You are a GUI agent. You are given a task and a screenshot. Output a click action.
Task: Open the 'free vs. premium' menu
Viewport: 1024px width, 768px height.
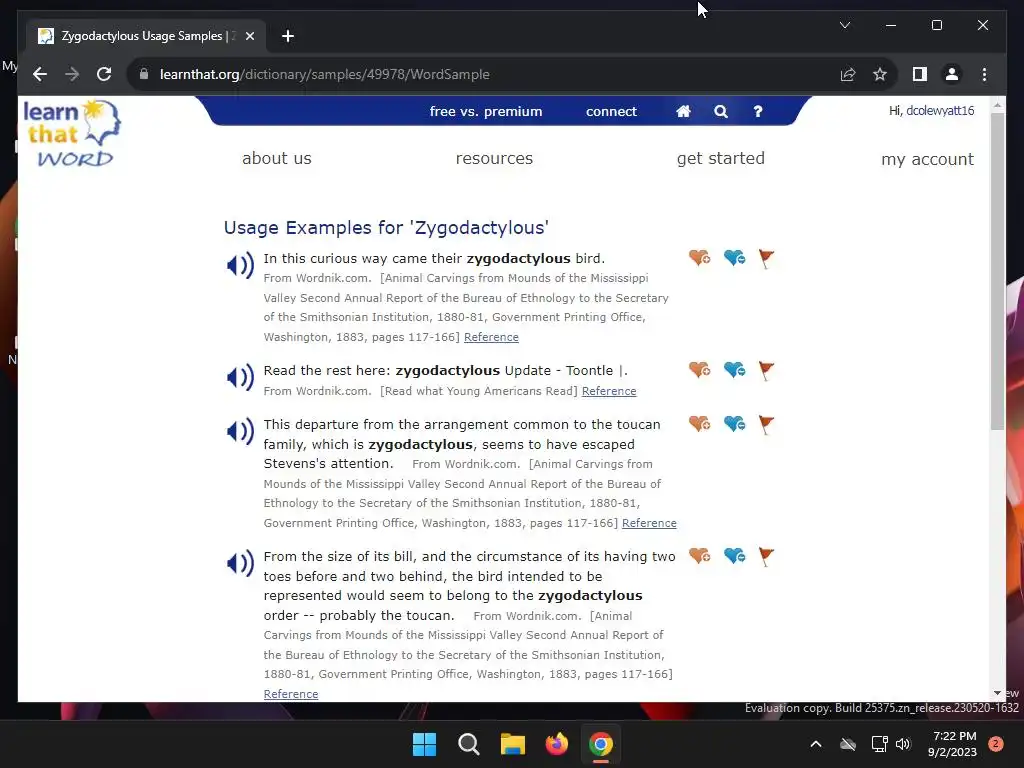coord(486,112)
